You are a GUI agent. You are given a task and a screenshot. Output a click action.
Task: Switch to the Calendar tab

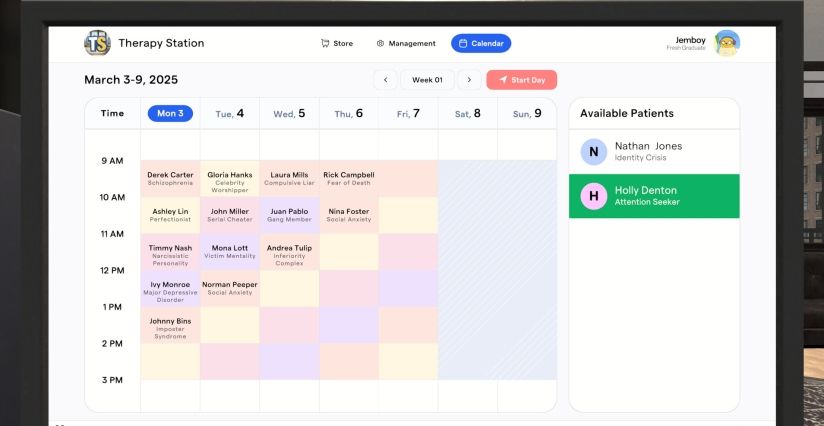pyautogui.click(x=480, y=43)
